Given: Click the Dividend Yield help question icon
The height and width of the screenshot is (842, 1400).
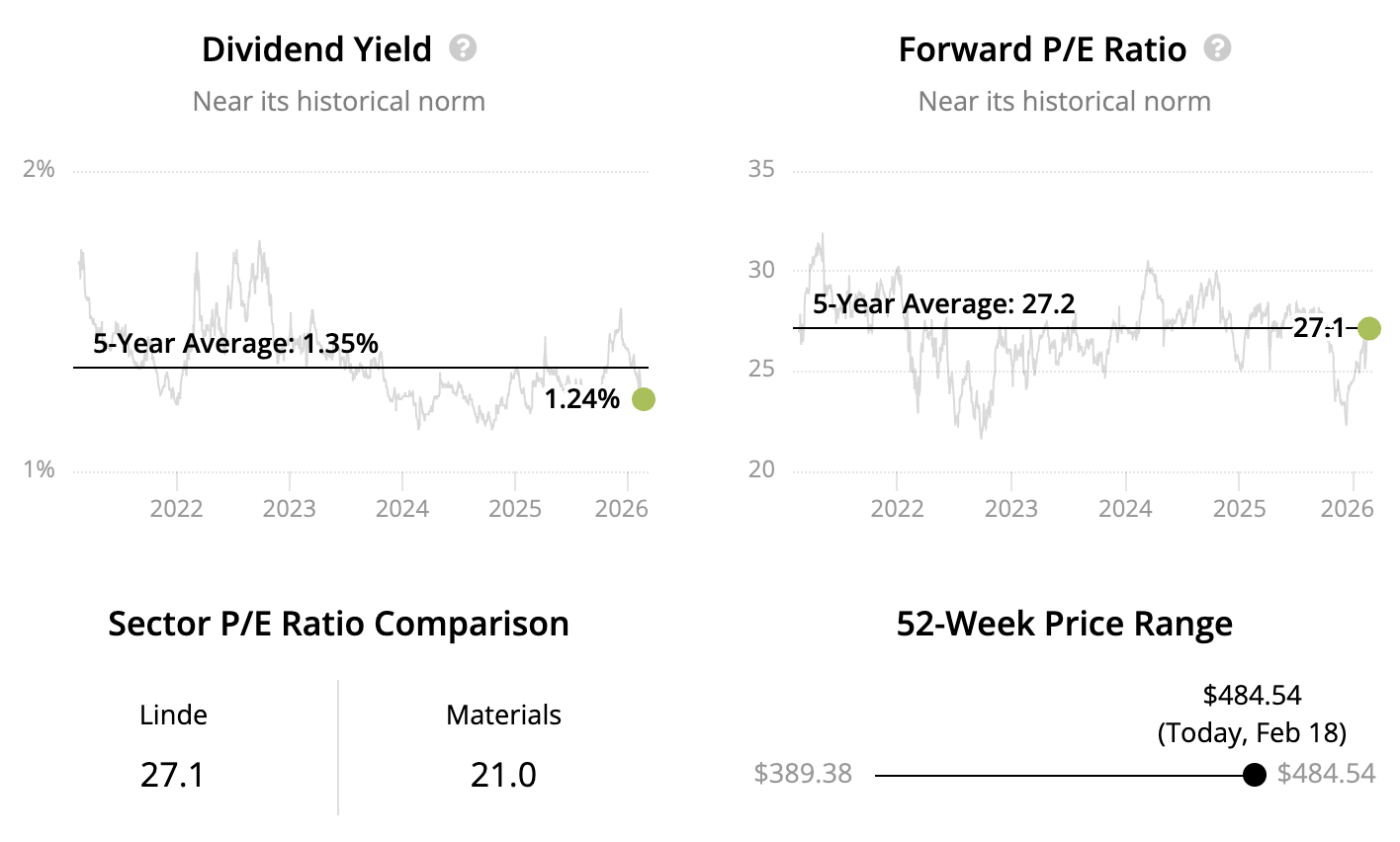Looking at the screenshot, I should pos(463,47).
